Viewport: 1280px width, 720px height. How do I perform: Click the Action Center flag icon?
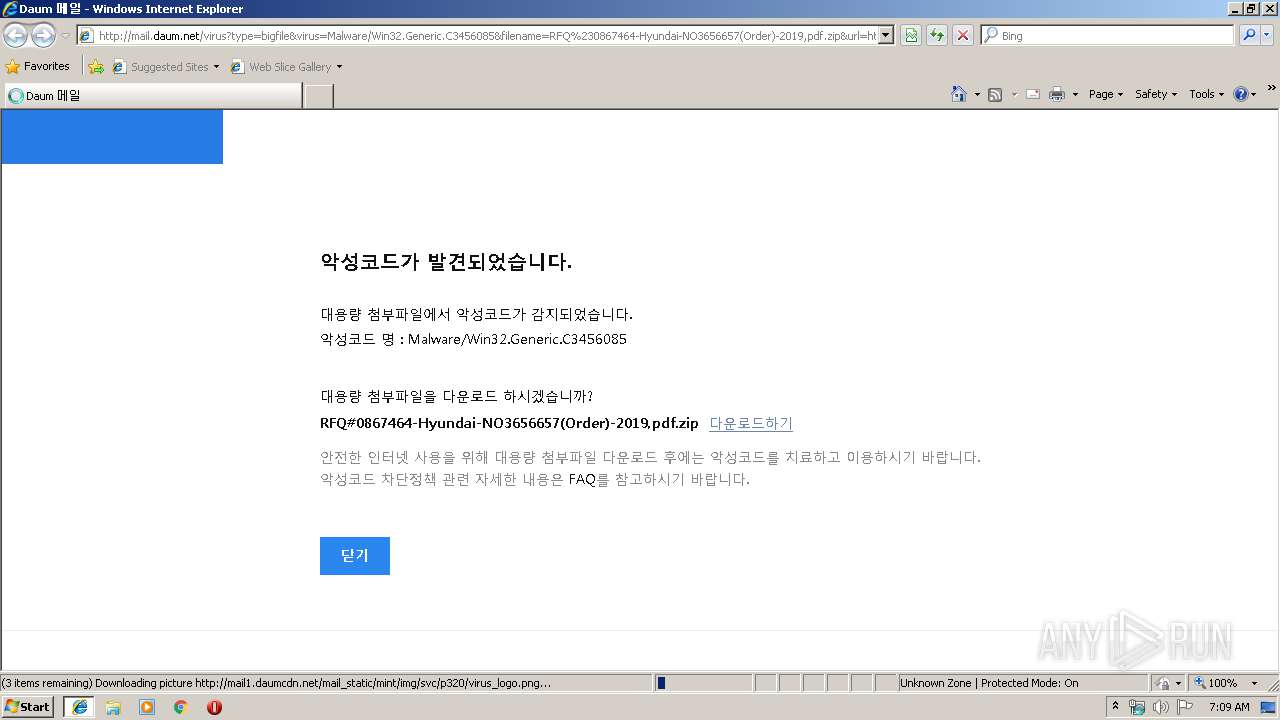1185,707
